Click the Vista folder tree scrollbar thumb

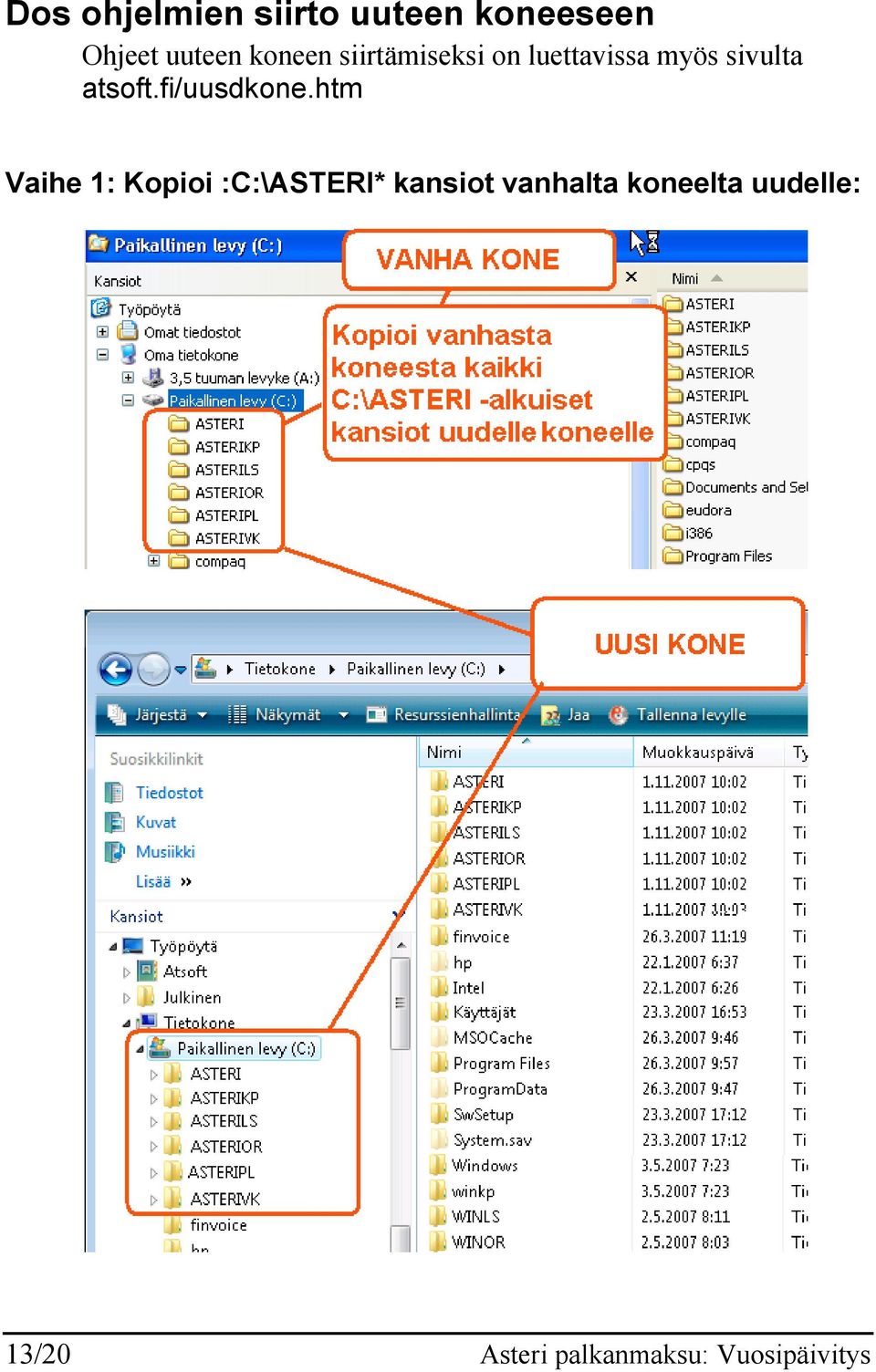(401, 1003)
